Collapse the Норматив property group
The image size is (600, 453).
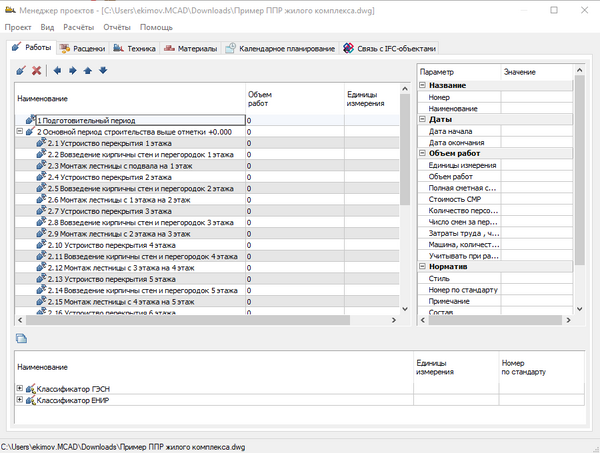click(422, 266)
